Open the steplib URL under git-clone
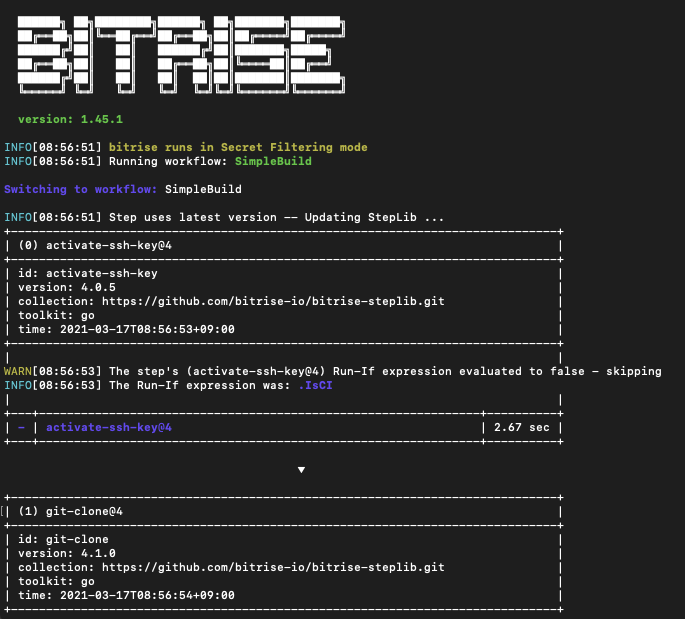This screenshot has width=685, height=619. click(x=273, y=567)
